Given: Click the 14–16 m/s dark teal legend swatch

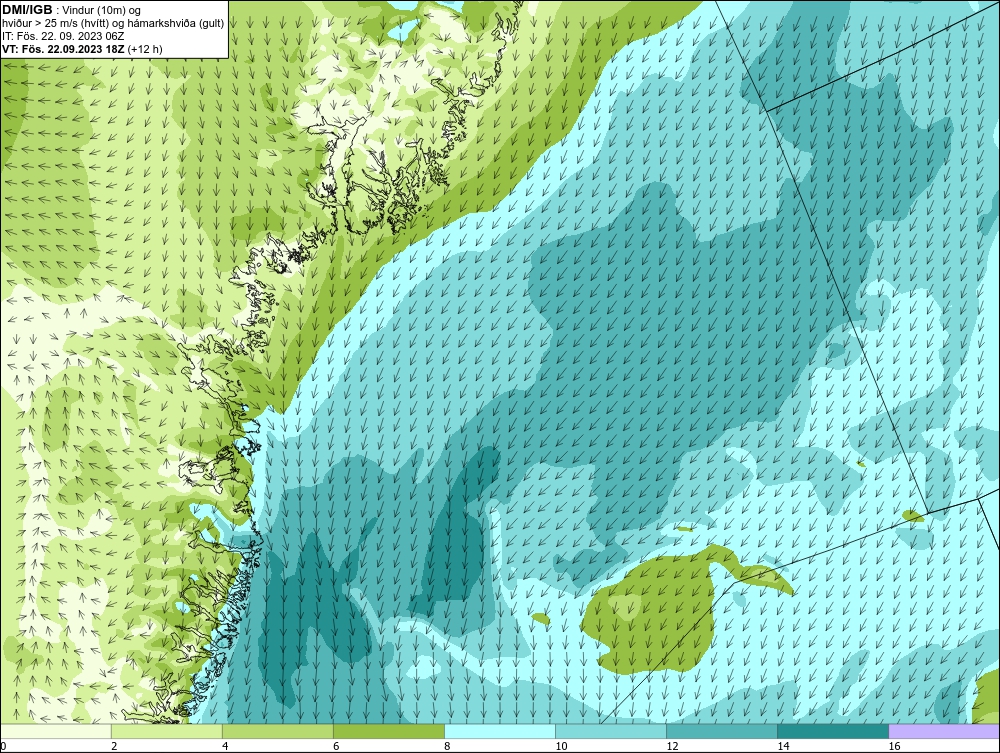Looking at the screenshot, I should pyautogui.click(x=833, y=731).
